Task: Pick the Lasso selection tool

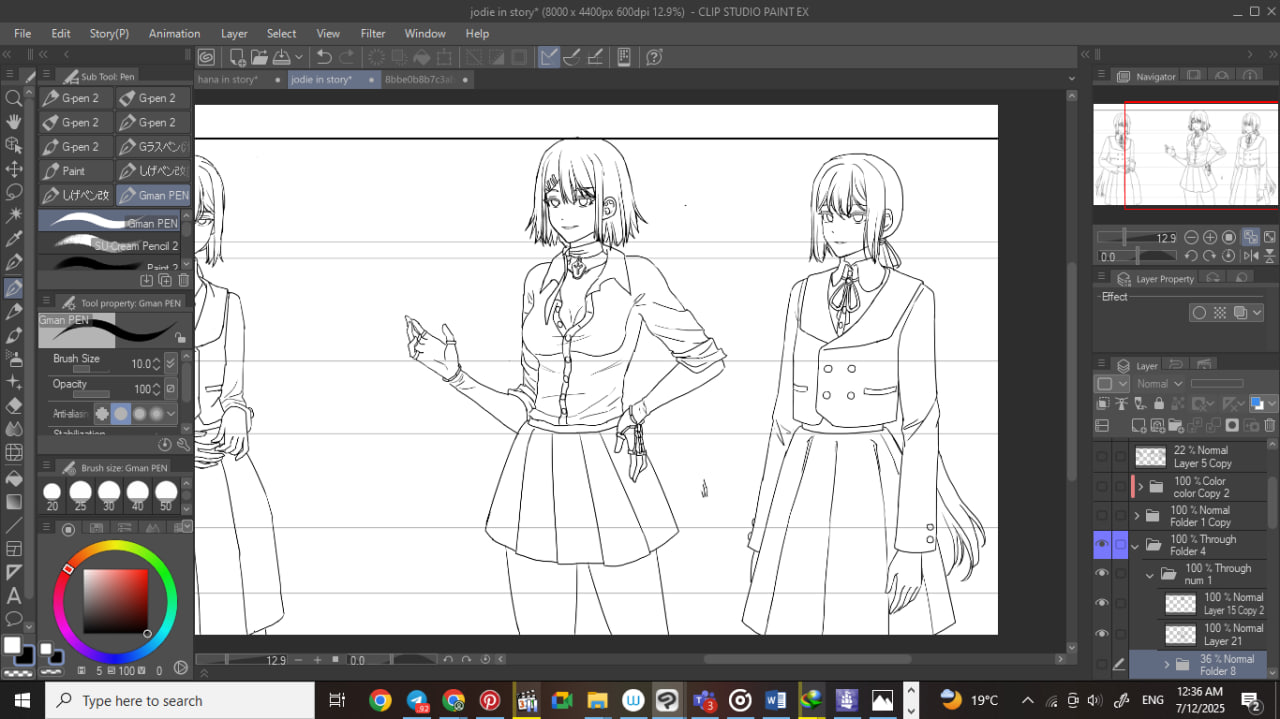Action: tap(14, 192)
